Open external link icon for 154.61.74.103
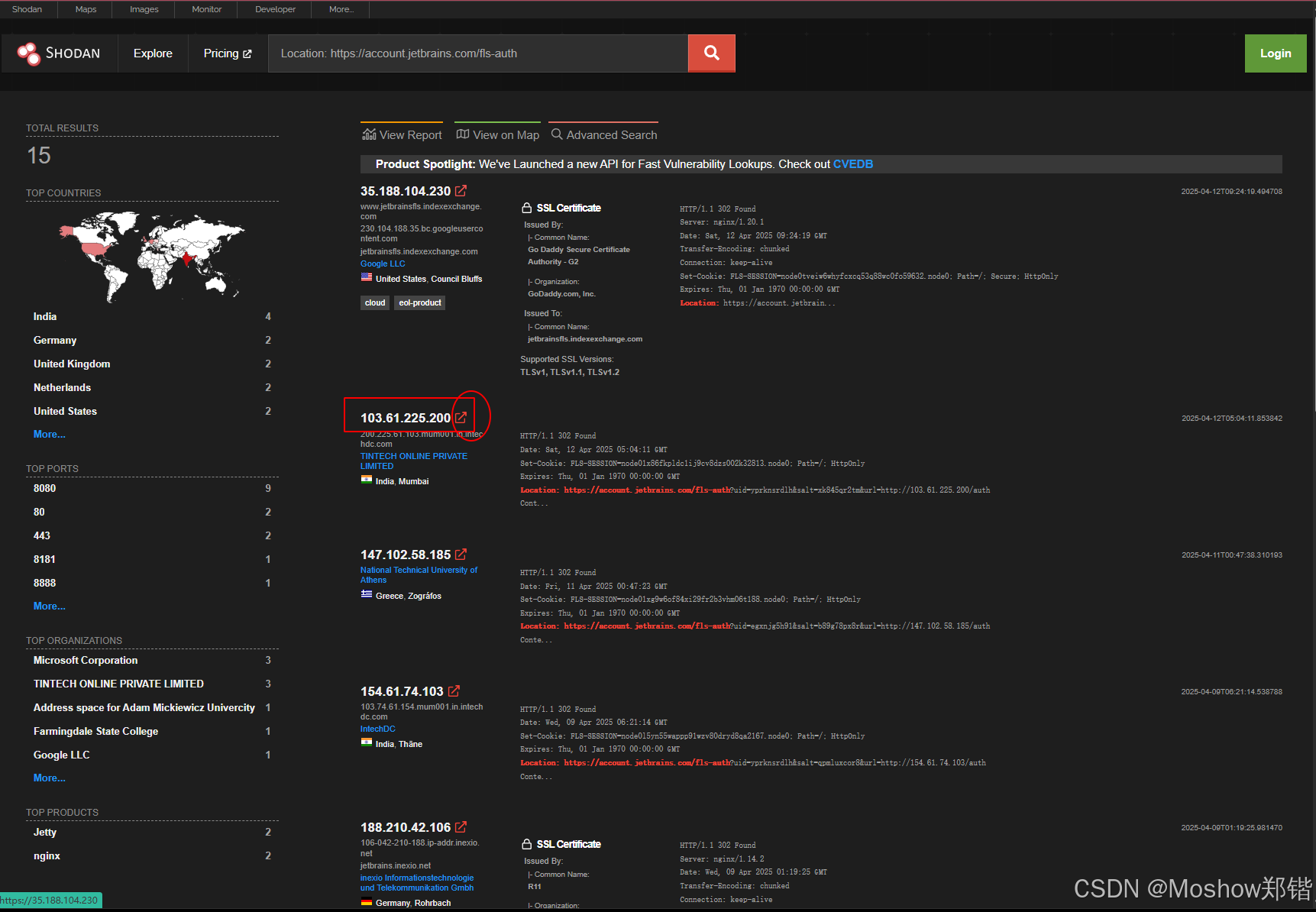The height and width of the screenshot is (912, 1316). click(454, 691)
